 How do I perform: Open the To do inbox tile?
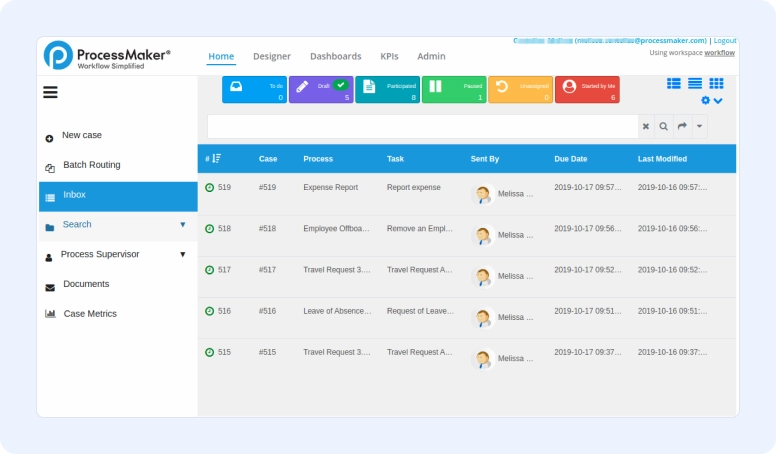[x=254, y=90]
